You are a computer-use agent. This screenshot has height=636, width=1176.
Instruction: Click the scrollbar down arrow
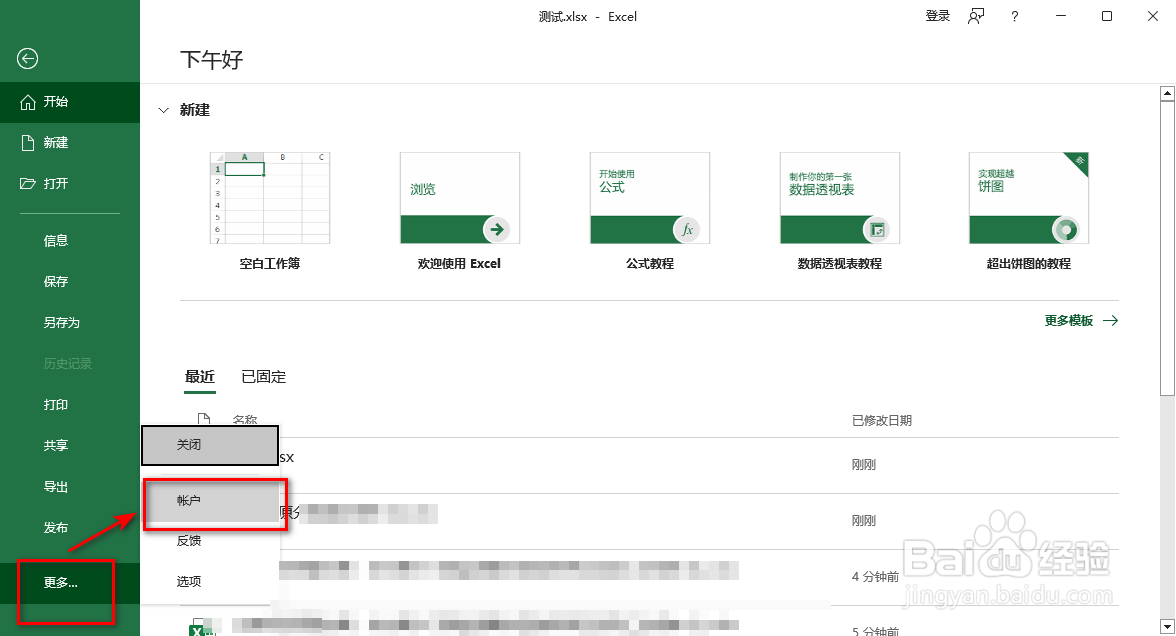click(1167, 626)
